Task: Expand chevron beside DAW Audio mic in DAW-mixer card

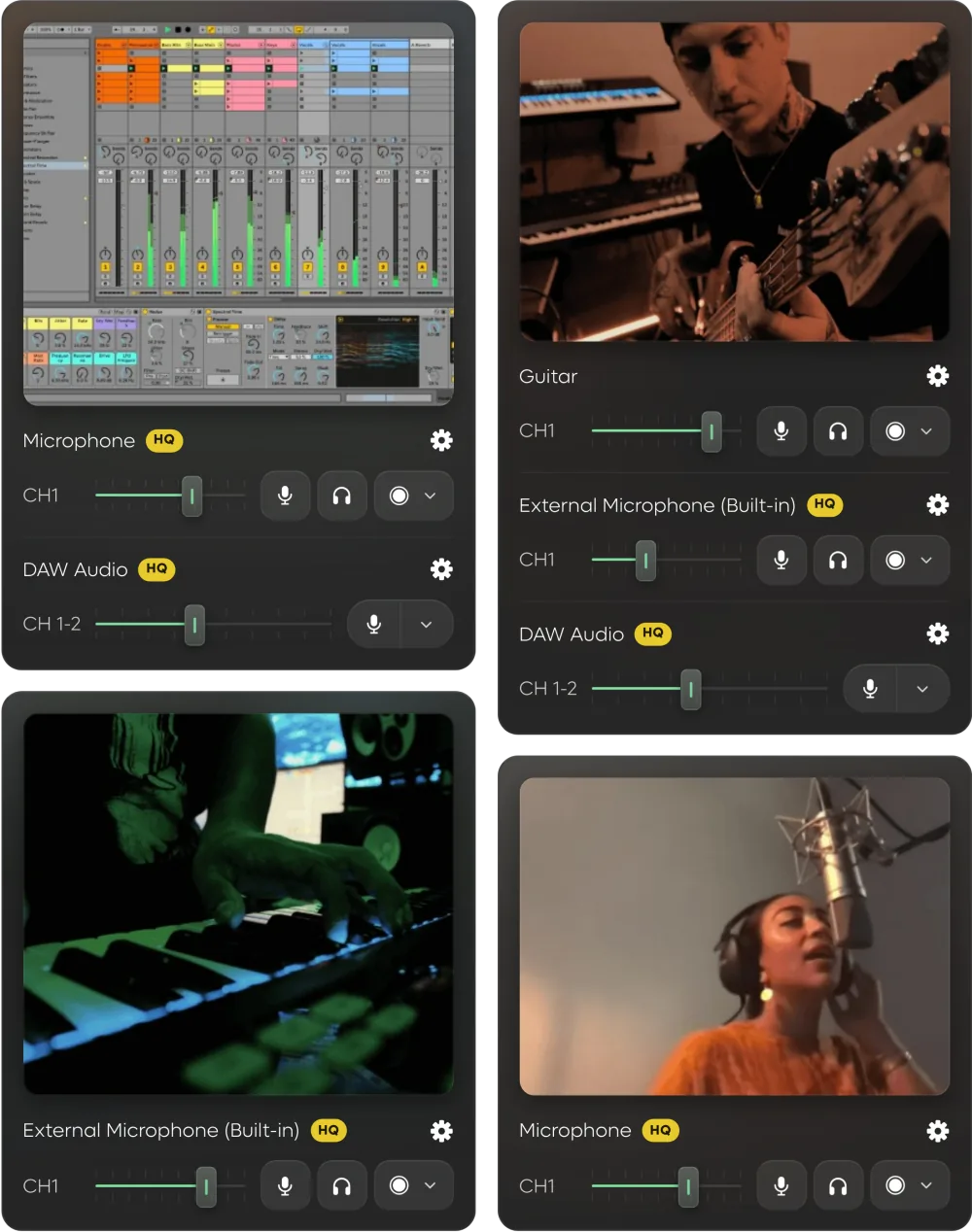Action: click(x=427, y=624)
